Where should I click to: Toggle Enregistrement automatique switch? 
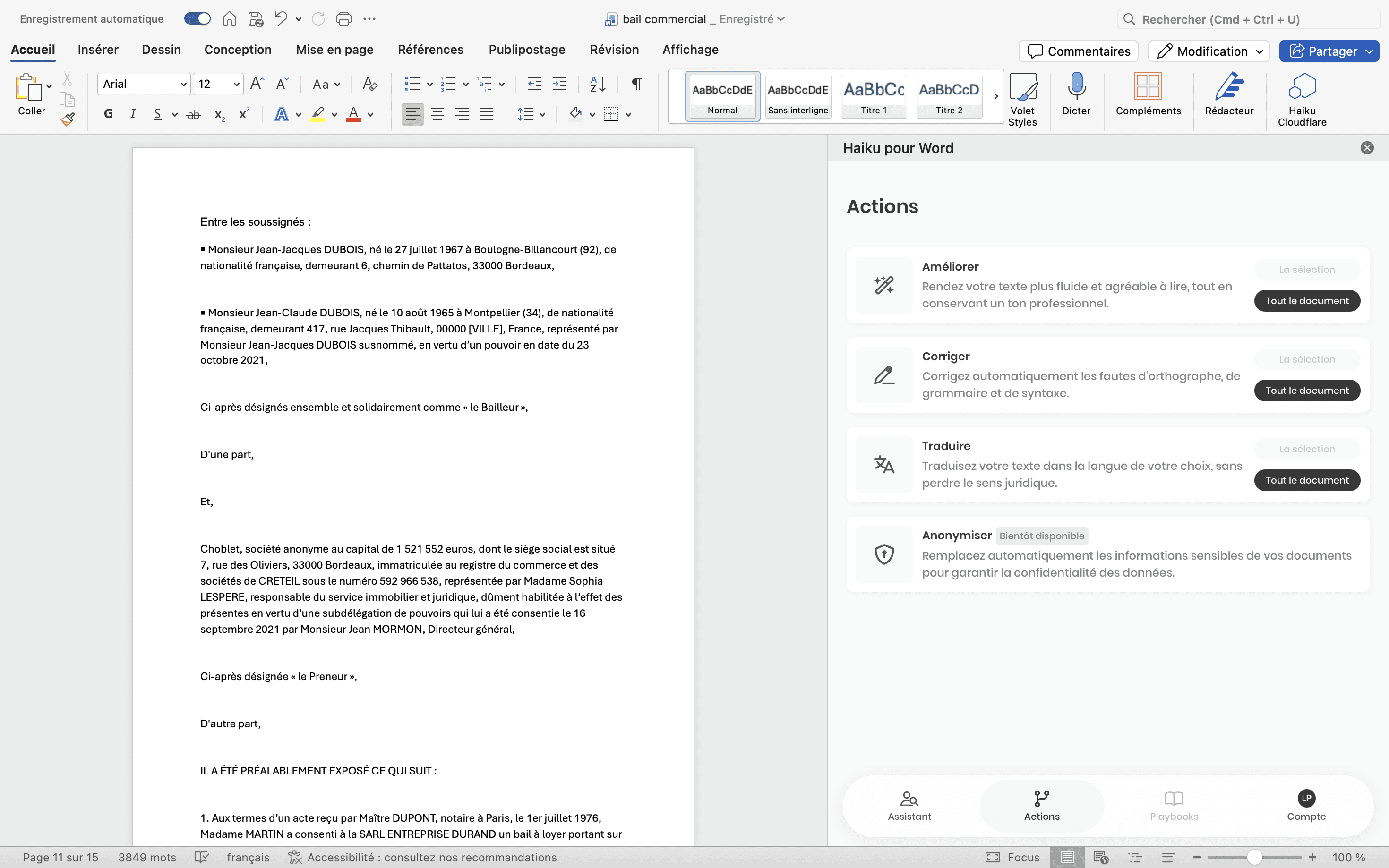pyautogui.click(x=197, y=19)
